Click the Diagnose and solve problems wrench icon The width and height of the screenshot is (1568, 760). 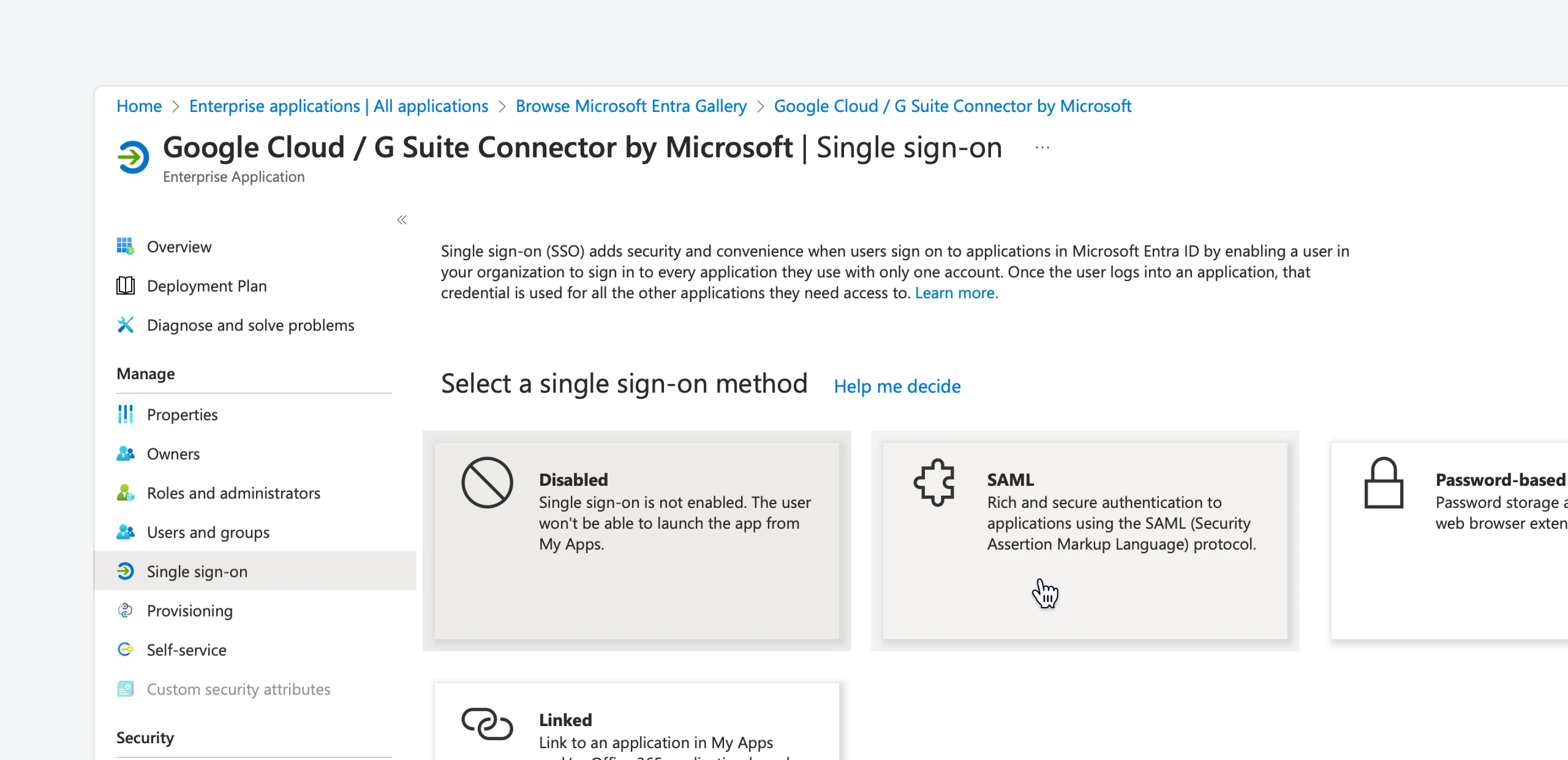[125, 324]
